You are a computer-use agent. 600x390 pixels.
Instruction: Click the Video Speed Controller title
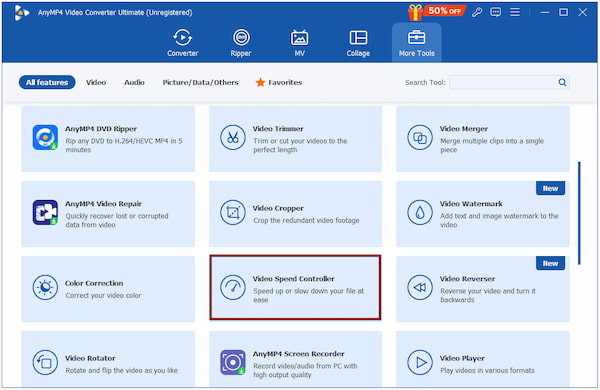pyautogui.click(x=293, y=279)
